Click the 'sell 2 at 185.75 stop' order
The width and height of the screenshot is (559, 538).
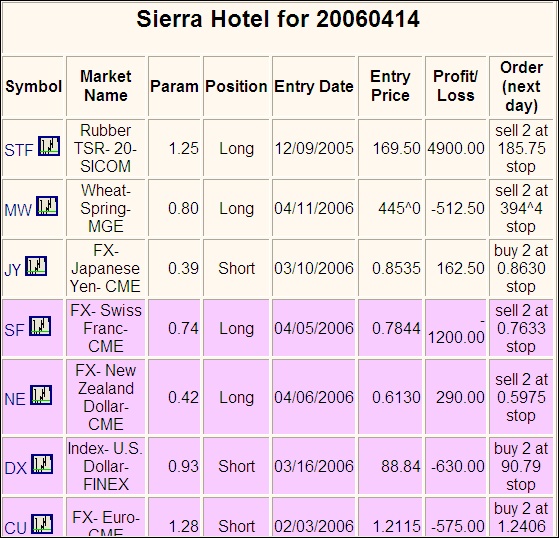click(x=521, y=149)
